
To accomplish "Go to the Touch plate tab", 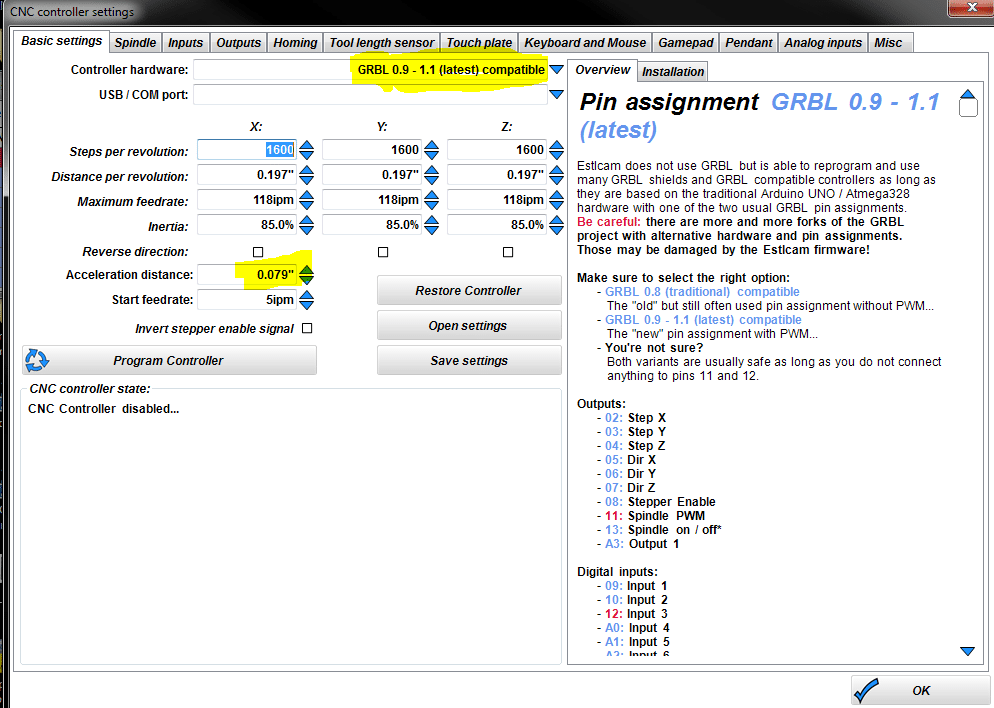I will pos(479,42).
